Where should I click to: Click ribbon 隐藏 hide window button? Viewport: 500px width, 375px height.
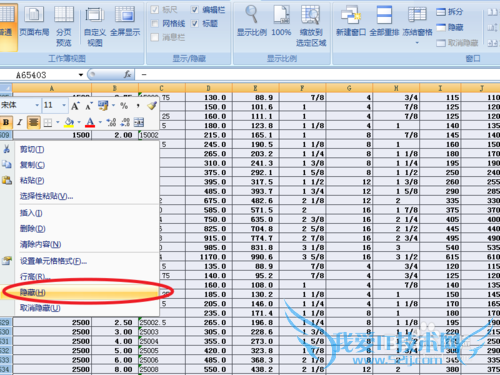point(450,27)
